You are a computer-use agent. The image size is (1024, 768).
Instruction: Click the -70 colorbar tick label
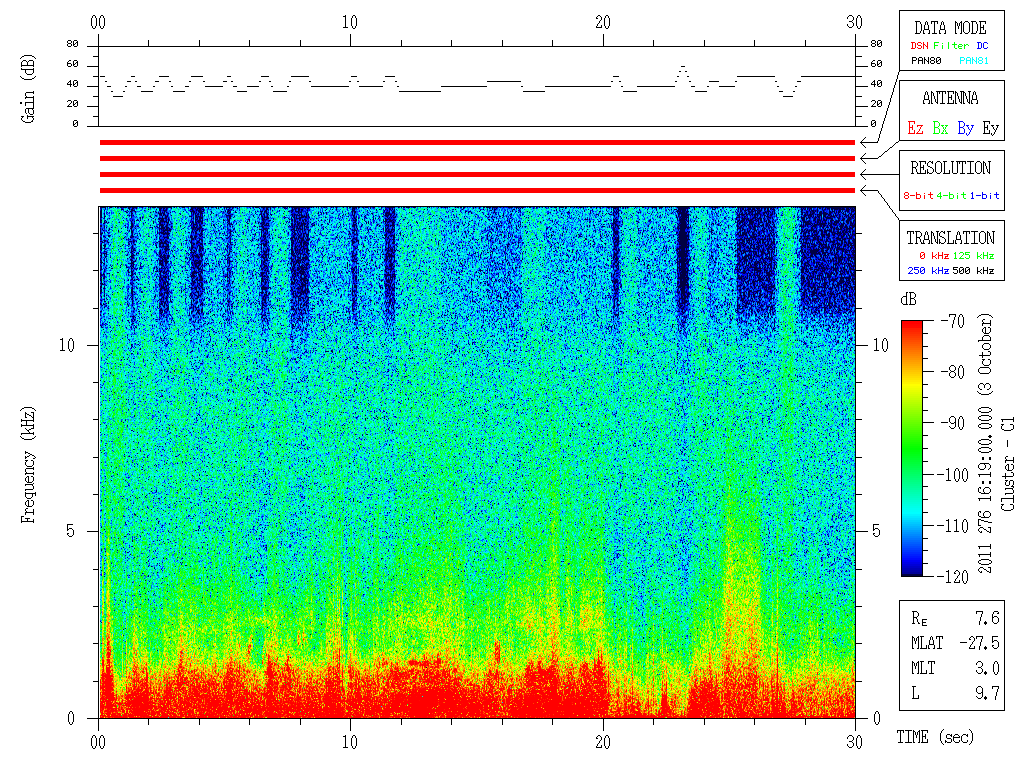coord(953,321)
